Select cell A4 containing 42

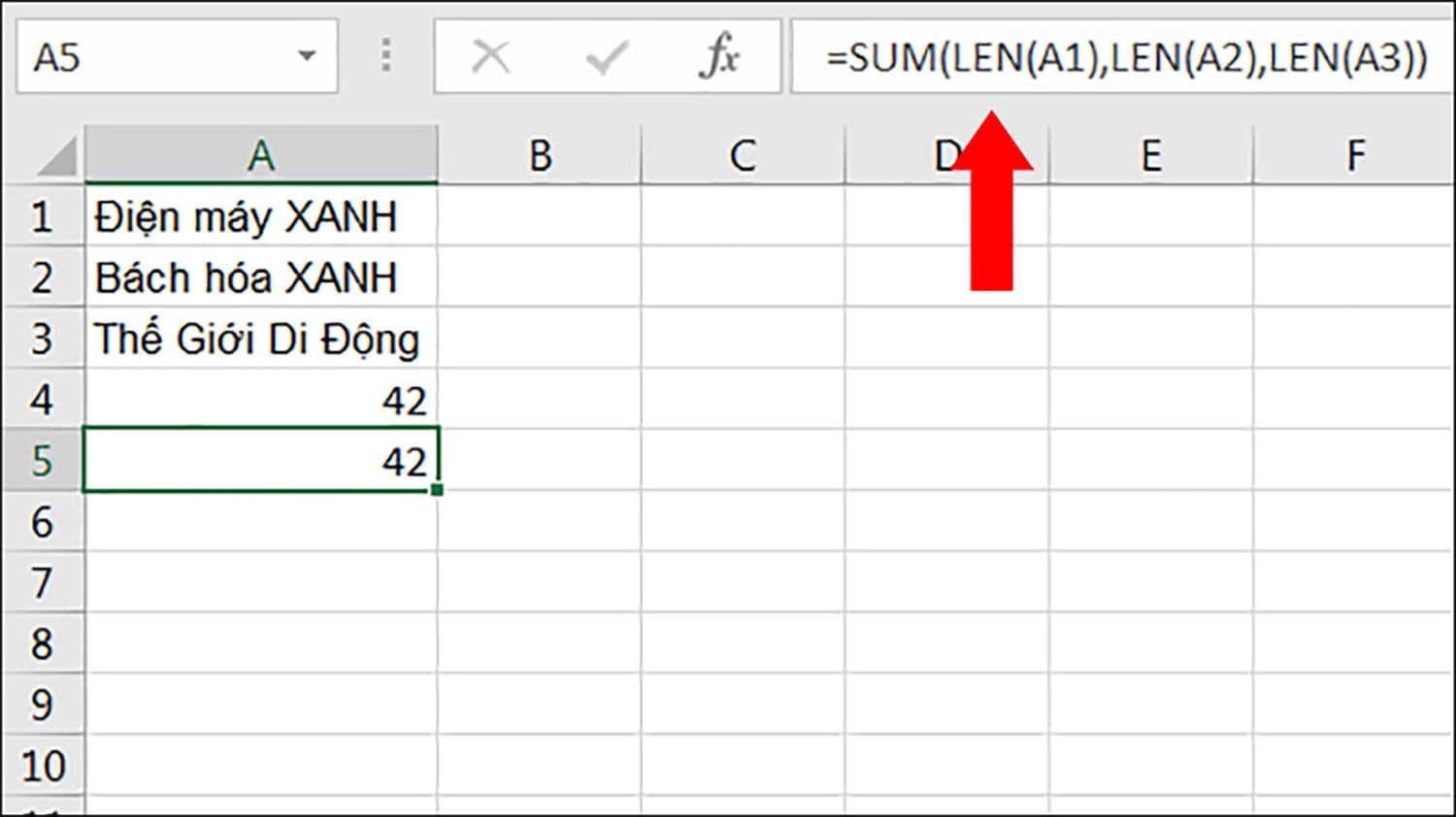click(261, 399)
